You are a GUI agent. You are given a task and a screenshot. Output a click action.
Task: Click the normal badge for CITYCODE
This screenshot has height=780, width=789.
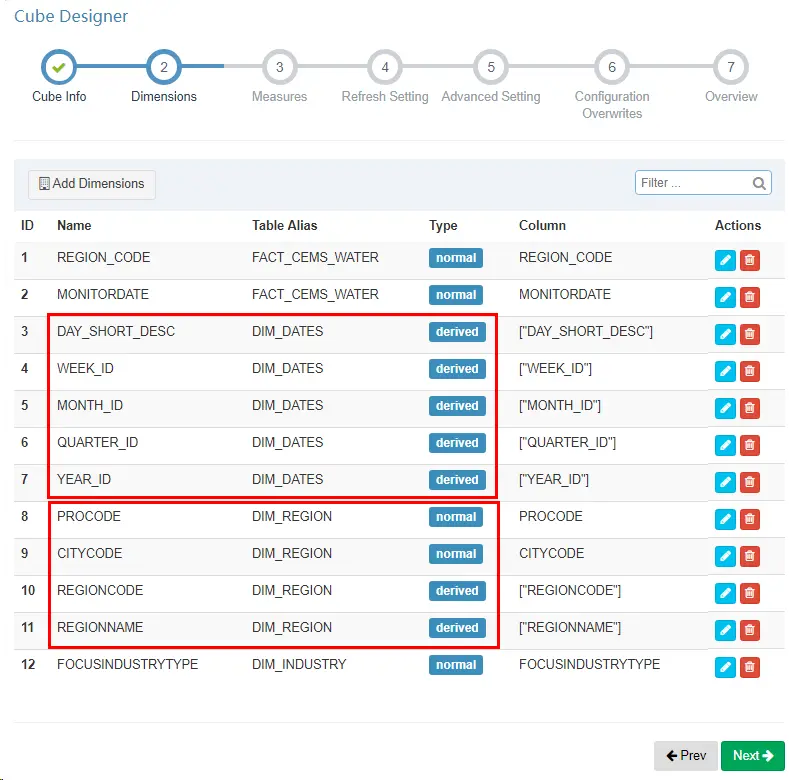pos(455,554)
